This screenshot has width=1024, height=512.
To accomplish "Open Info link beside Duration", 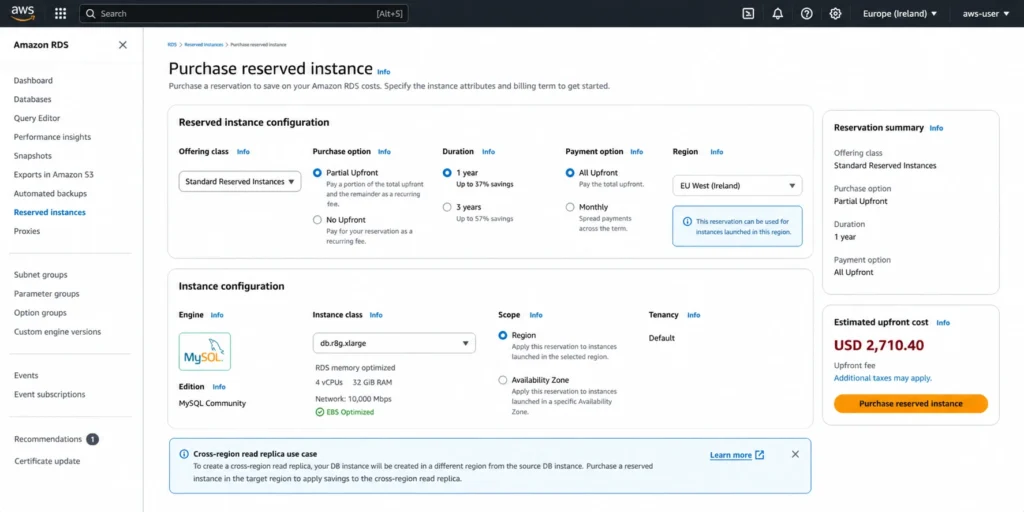I will point(488,152).
